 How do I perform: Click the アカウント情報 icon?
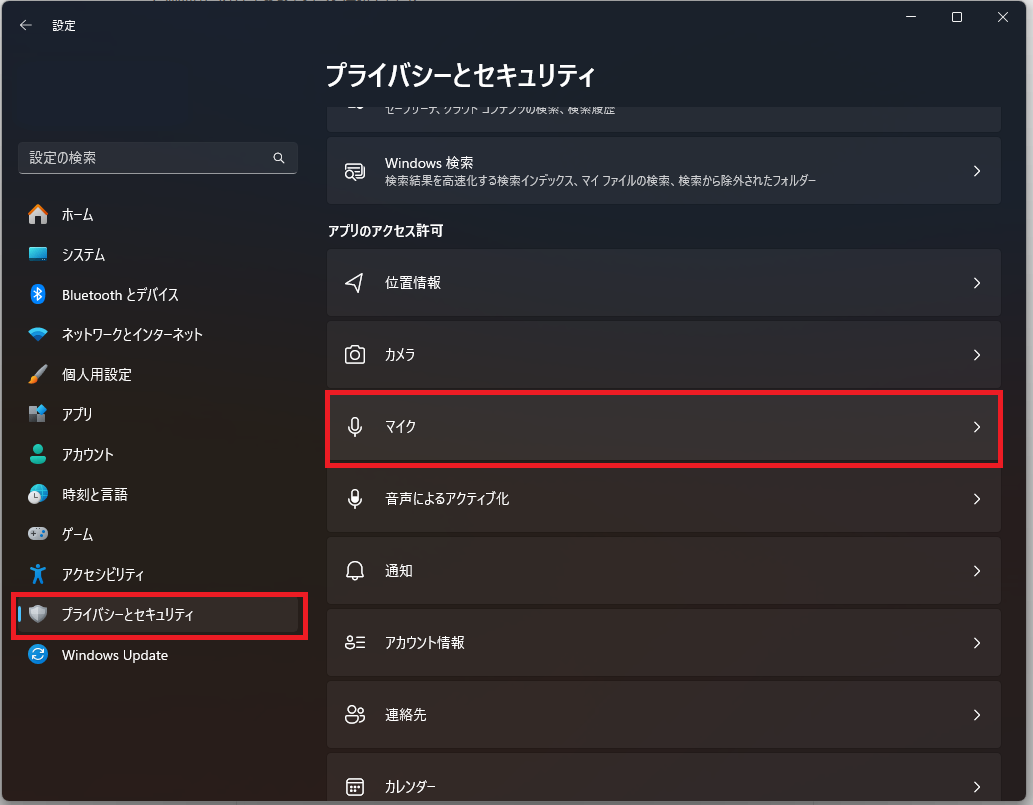(x=354, y=642)
